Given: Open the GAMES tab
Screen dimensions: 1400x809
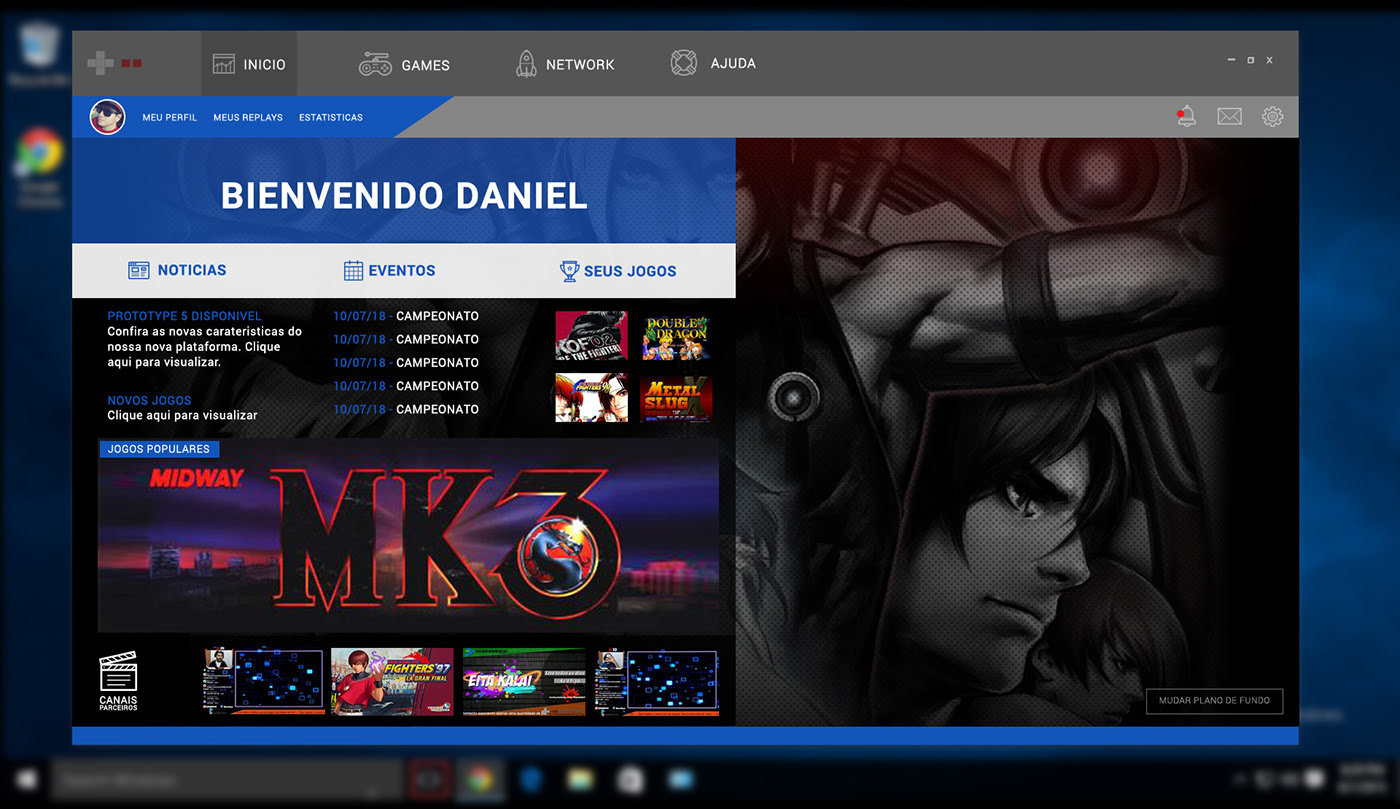Looking at the screenshot, I should [x=404, y=64].
